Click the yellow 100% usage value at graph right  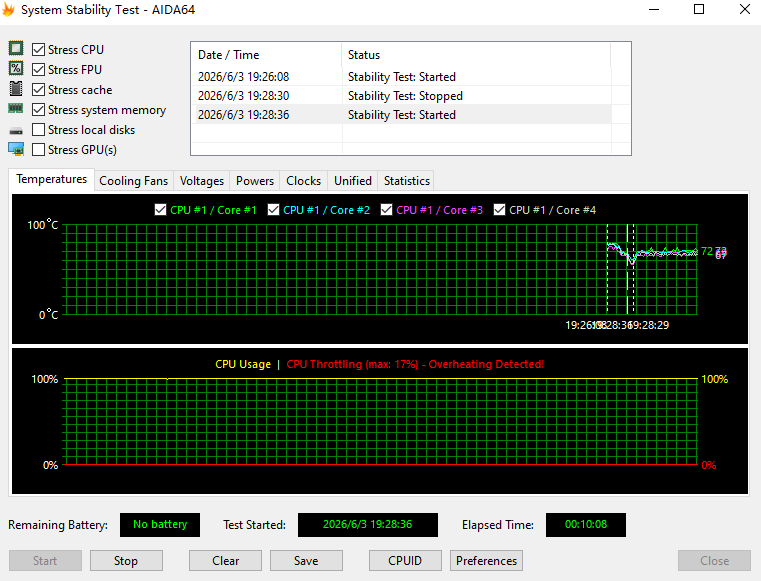[714, 379]
